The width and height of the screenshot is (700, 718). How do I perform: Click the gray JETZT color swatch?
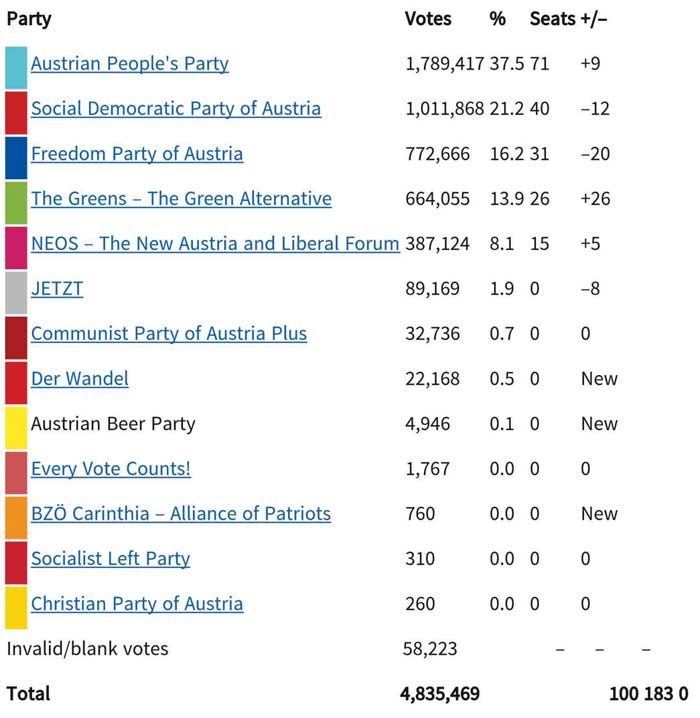click(16, 292)
